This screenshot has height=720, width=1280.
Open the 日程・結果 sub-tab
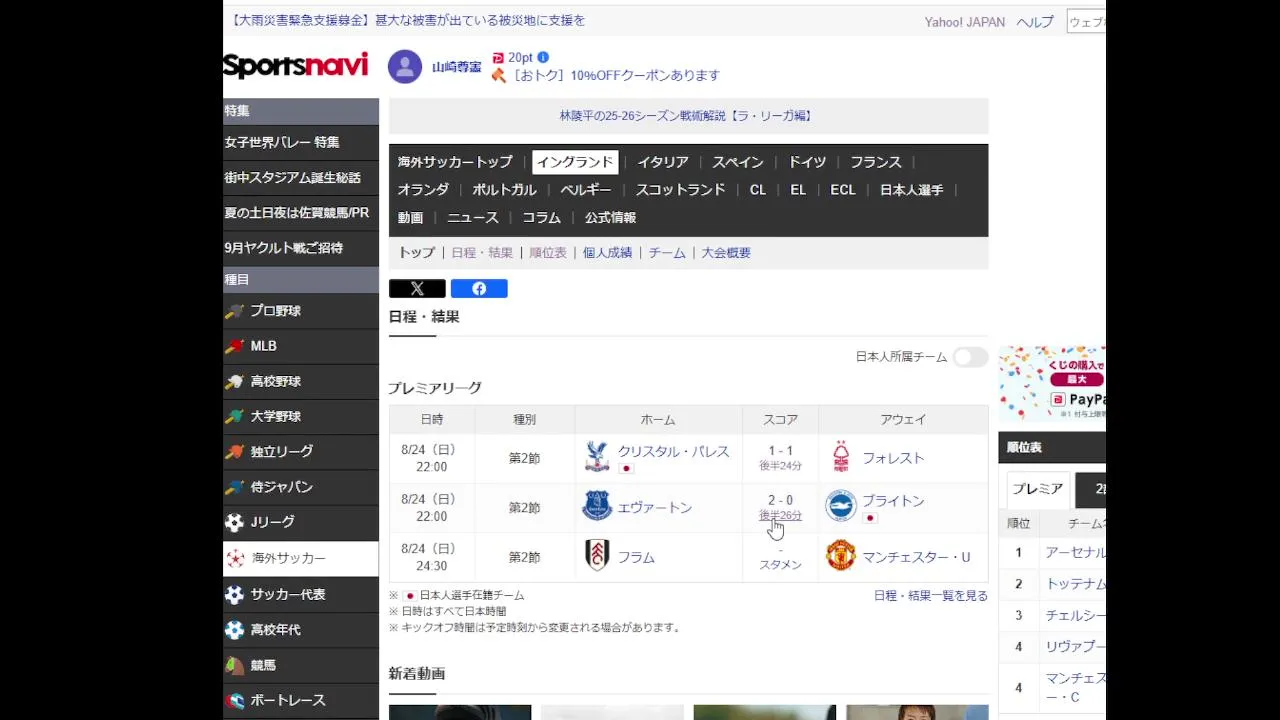coord(482,253)
